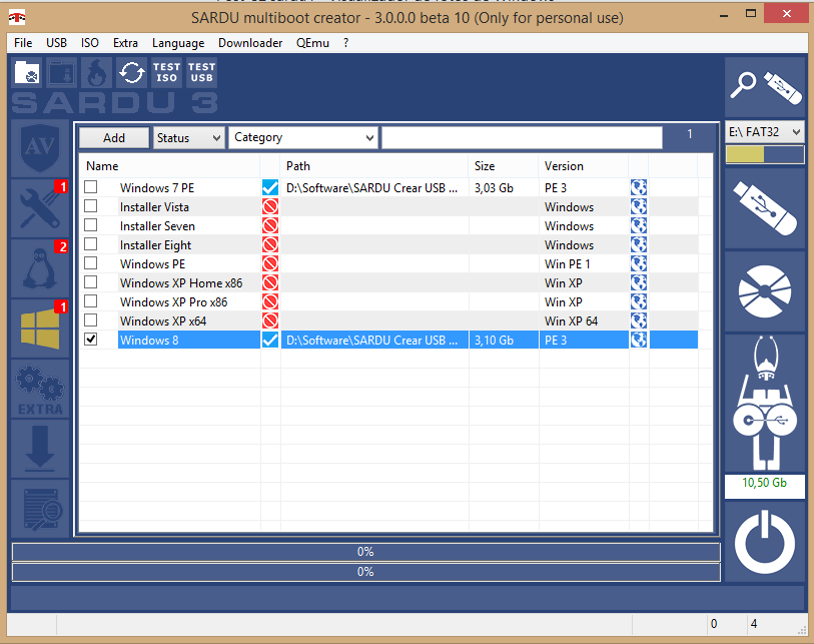The image size is (814, 644).
Task: Click the create USB drive icon
Action: [x=765, y=208]
